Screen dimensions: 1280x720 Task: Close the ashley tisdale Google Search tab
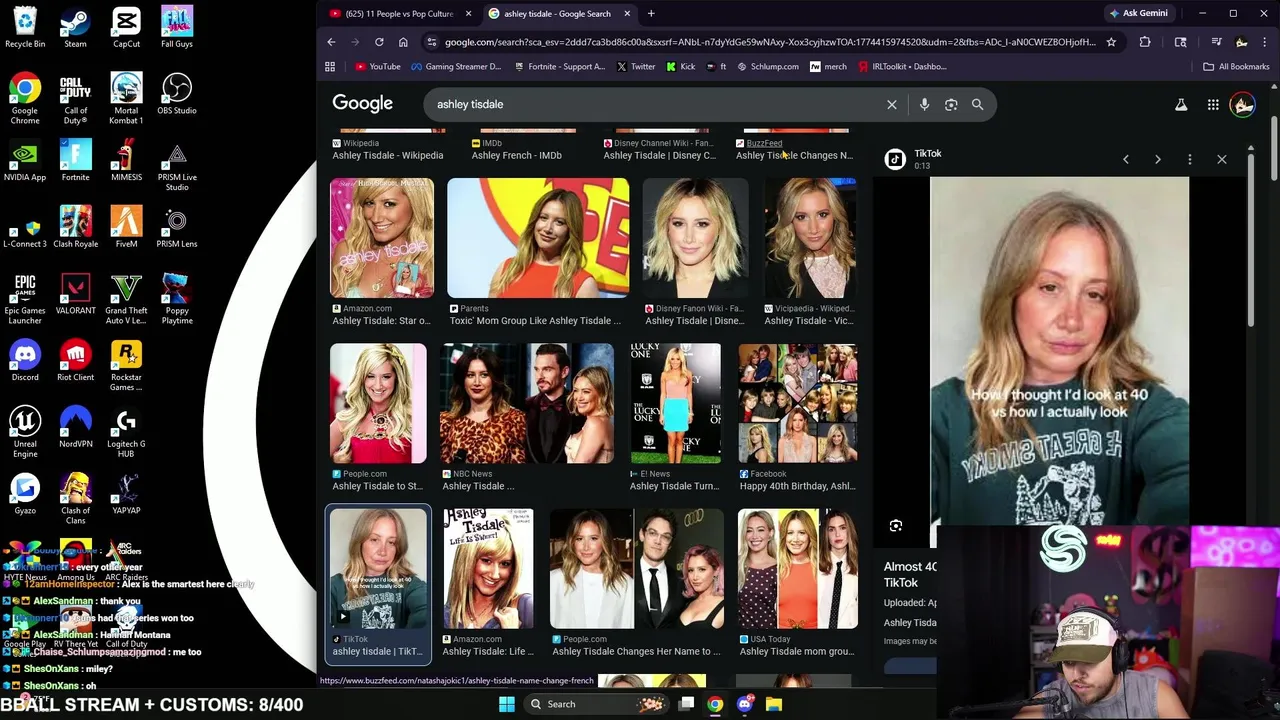pyautogui.click(x=627, y=14)
